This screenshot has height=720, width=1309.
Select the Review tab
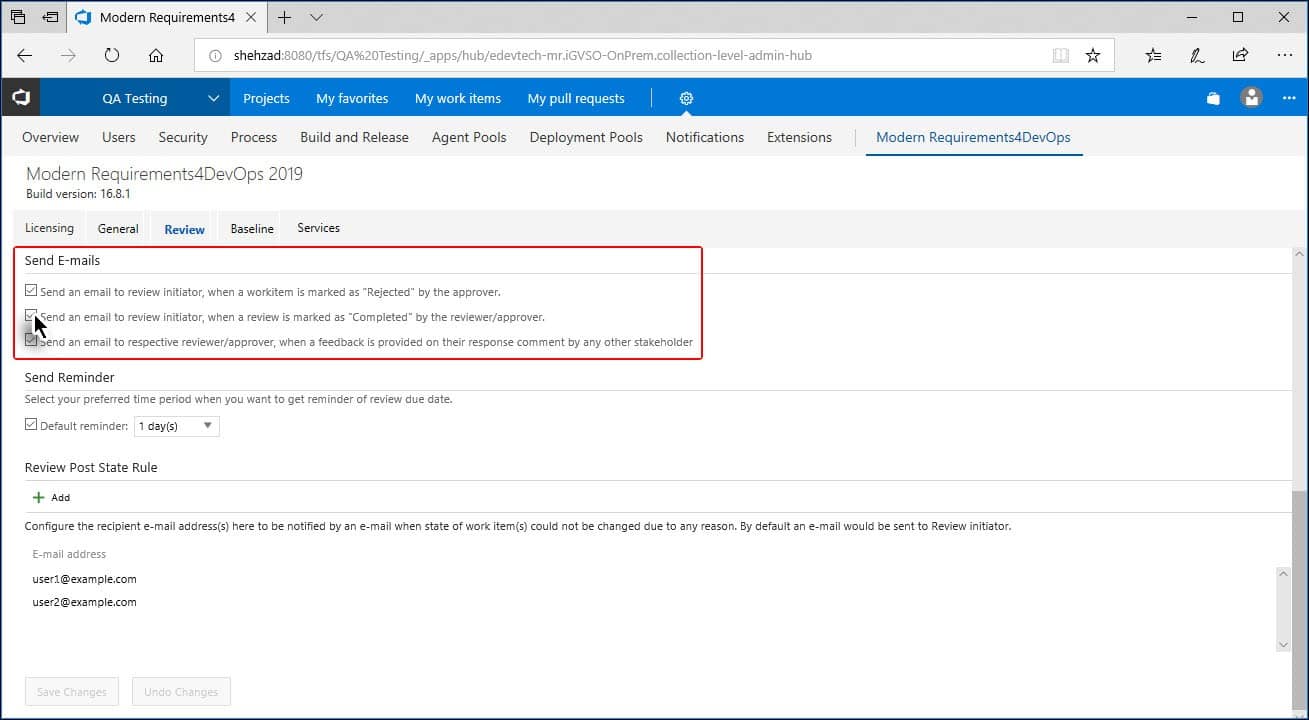pyautogui.click(x=184, y=229)
